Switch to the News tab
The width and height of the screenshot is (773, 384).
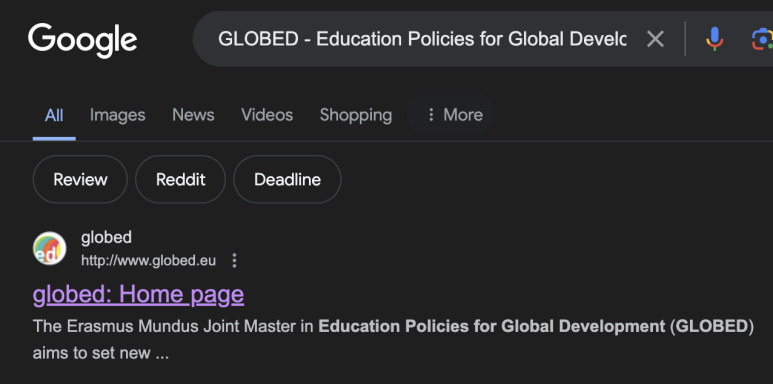tap(193, 115)
